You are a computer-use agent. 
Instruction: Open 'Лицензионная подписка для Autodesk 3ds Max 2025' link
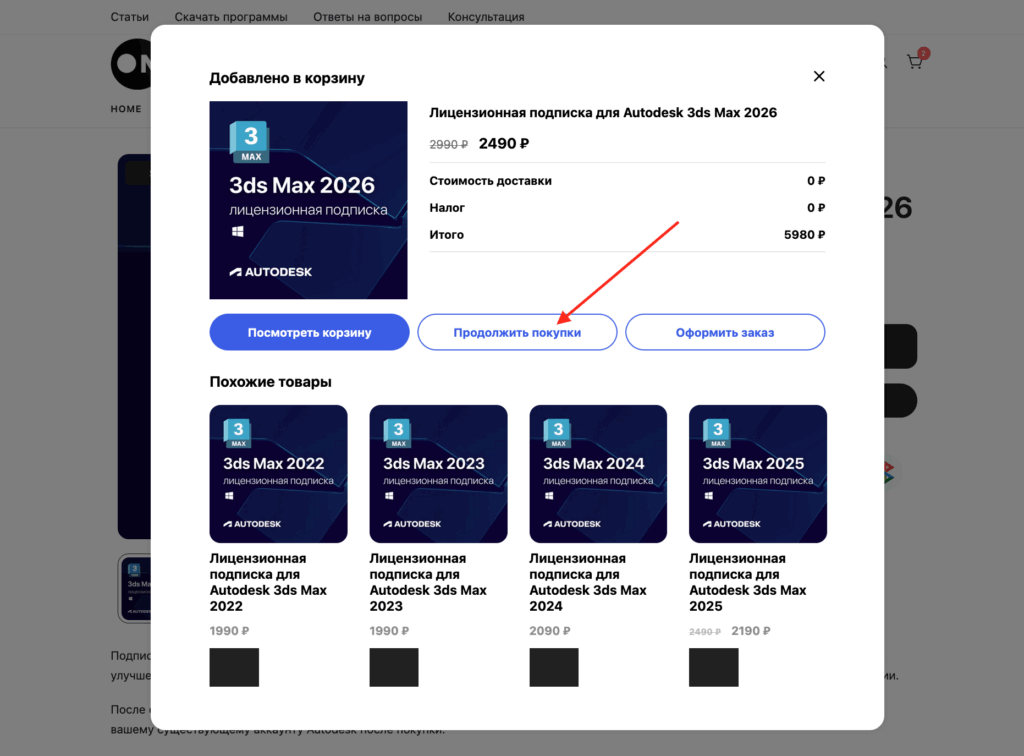[x=748, y=582]
